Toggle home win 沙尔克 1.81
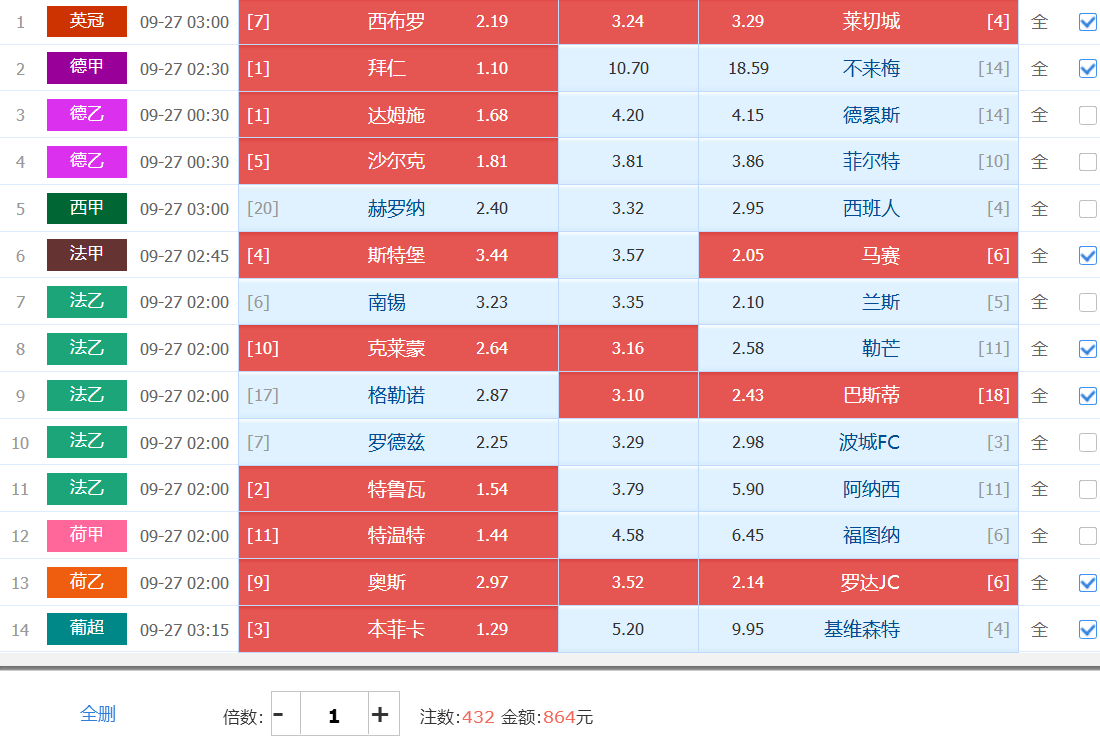Screen dimensions: 1100x738 (x=398, y=161)
